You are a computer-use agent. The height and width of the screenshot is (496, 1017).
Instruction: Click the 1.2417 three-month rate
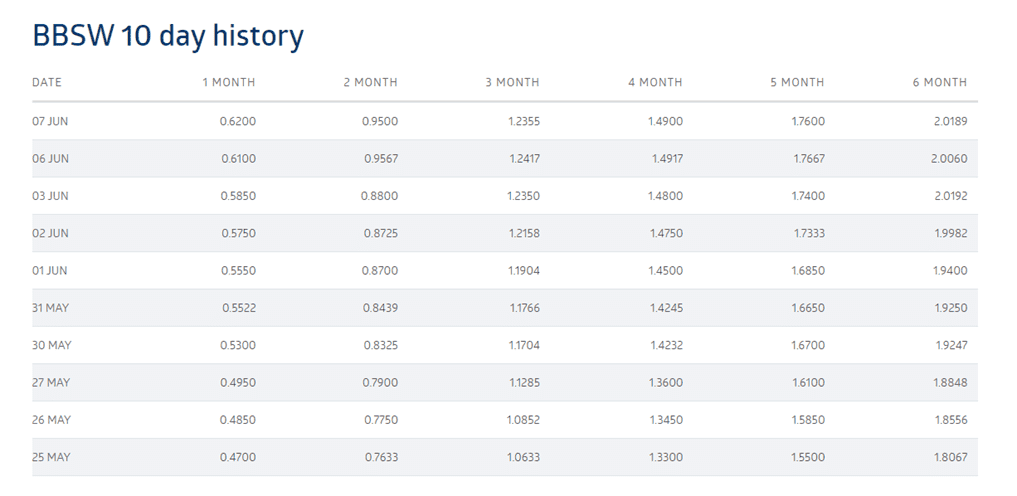(x=524, y=159)
